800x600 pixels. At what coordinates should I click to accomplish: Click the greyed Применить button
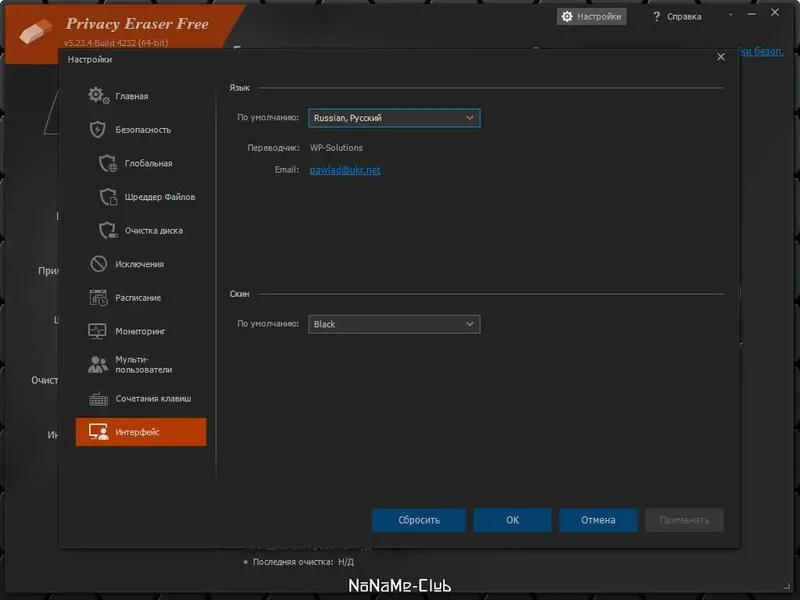click(684, 520)
